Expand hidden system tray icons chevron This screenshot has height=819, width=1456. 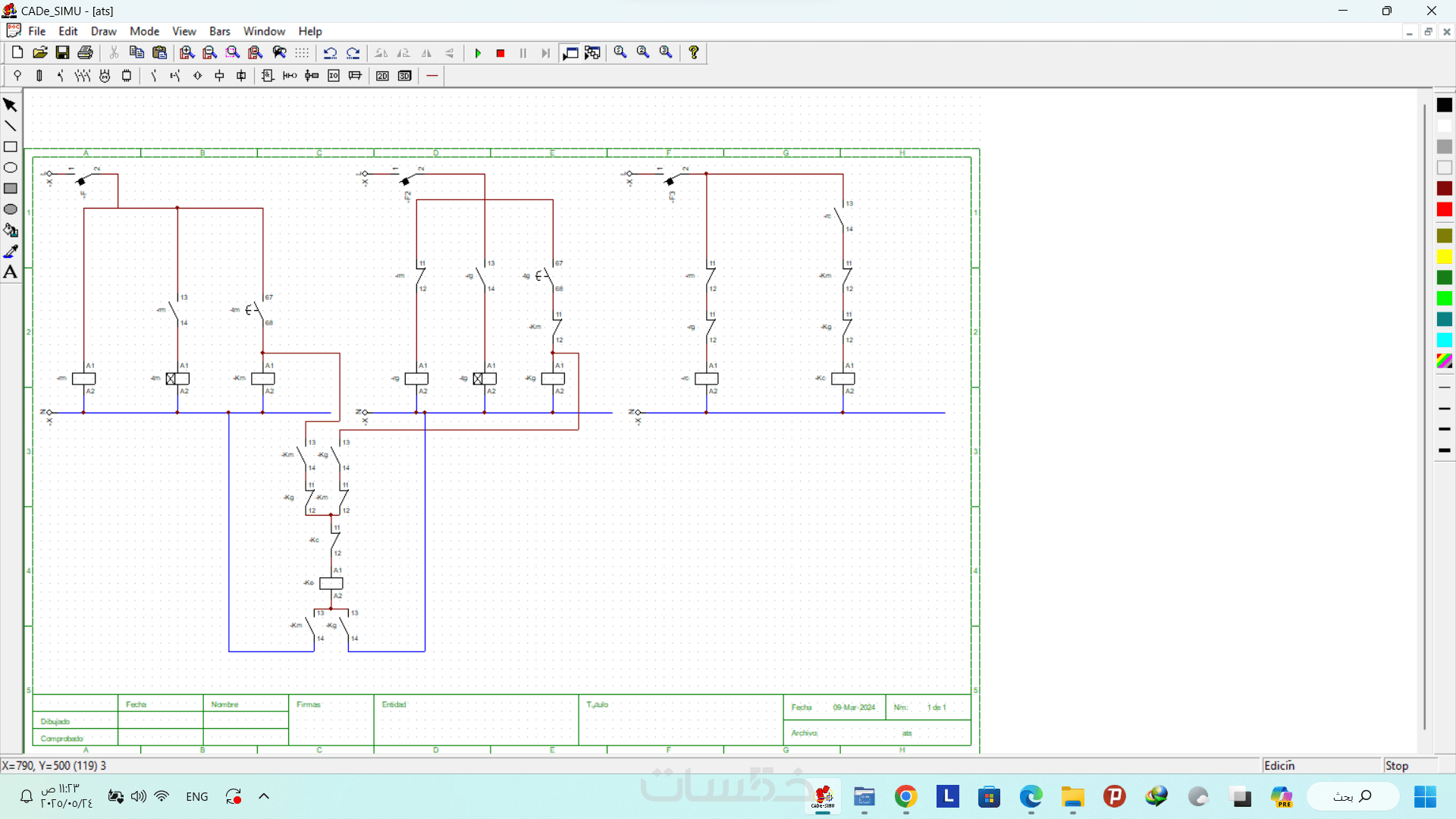click(x=264, y=796)
